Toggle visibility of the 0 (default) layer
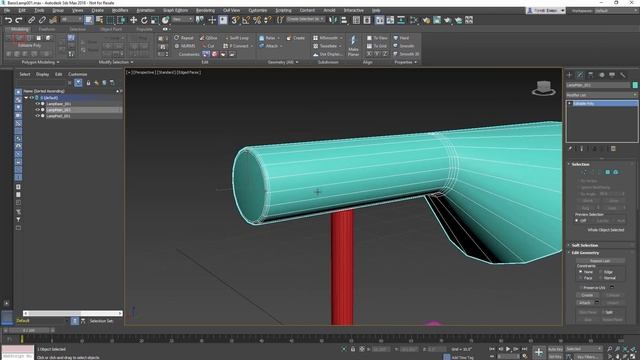640x360 pixels. coord(31,98)
